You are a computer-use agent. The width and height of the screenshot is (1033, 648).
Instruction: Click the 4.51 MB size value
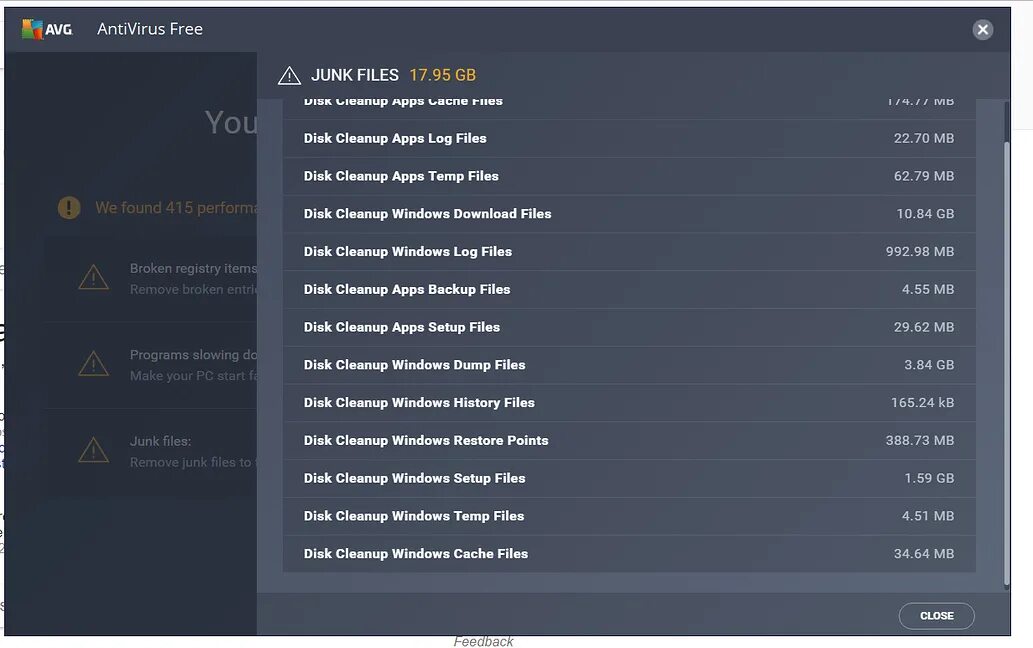(x=928, y=516)
